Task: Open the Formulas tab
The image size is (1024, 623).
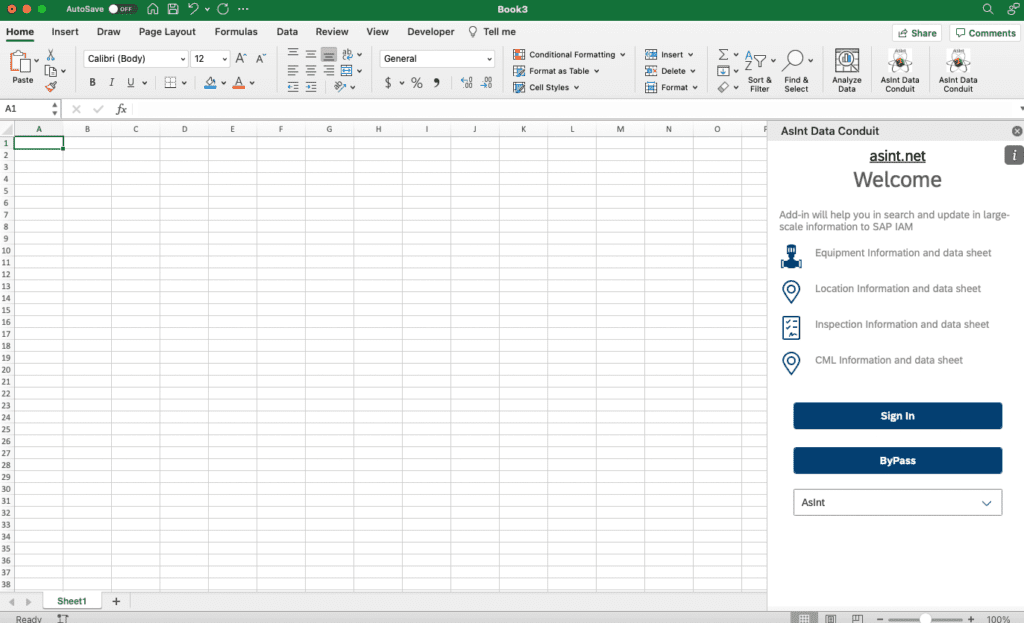Action: point(236,31)
